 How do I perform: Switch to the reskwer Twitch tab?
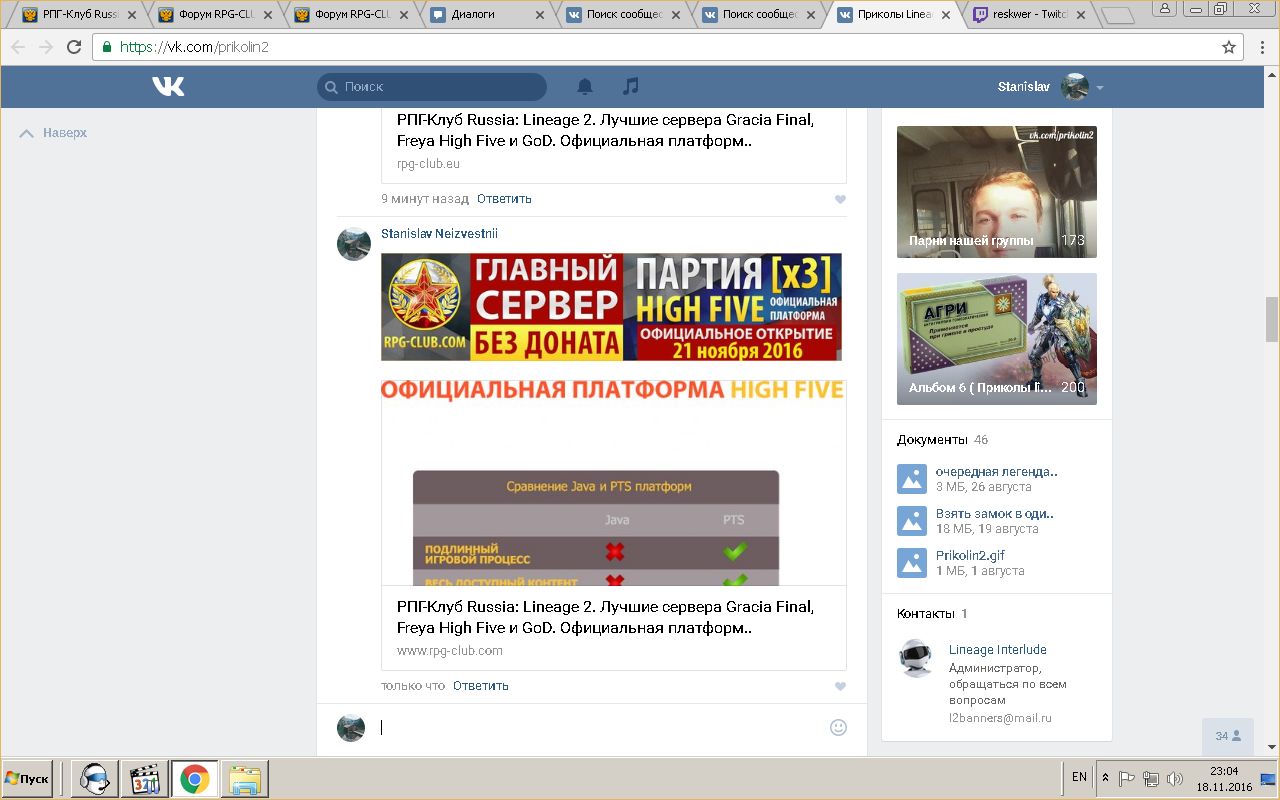(x=1030, y=15)
